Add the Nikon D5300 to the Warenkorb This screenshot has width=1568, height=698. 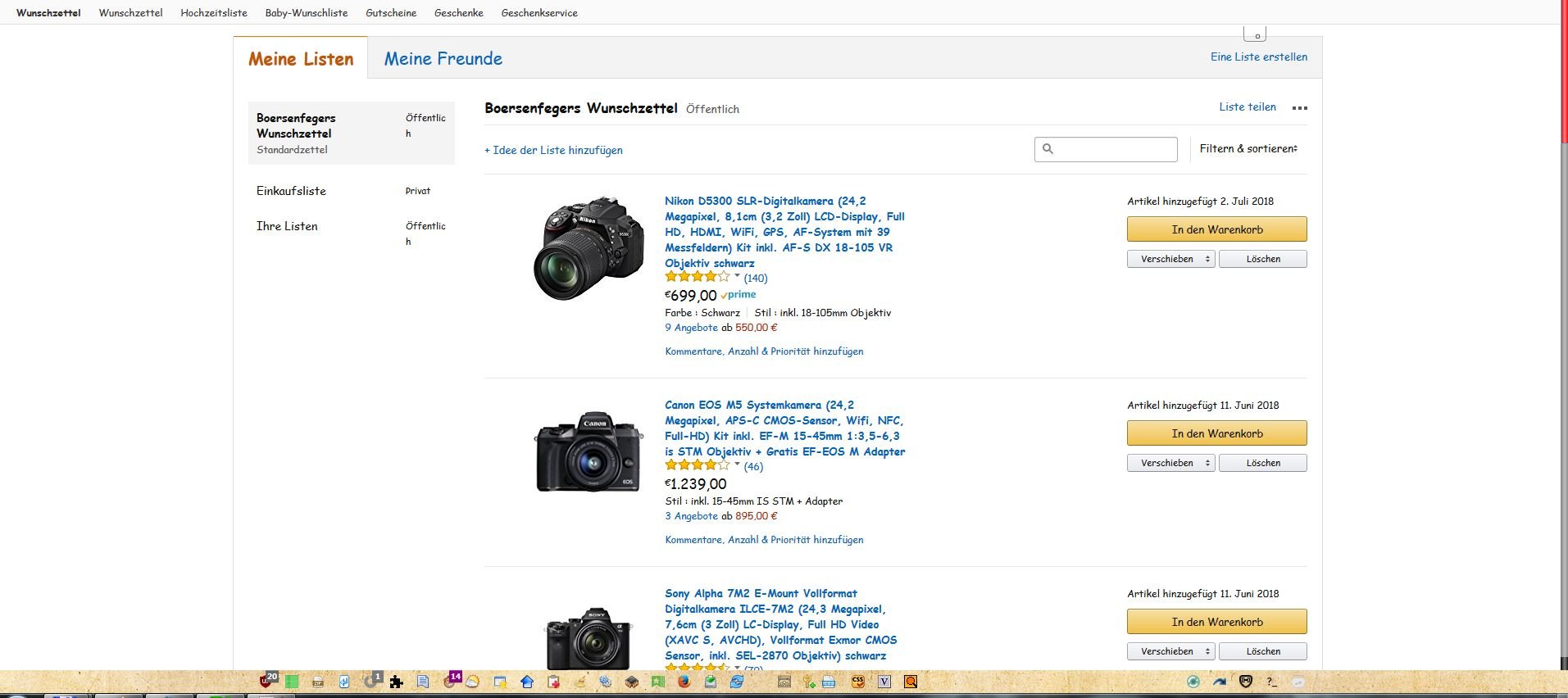click(1217, 229)
